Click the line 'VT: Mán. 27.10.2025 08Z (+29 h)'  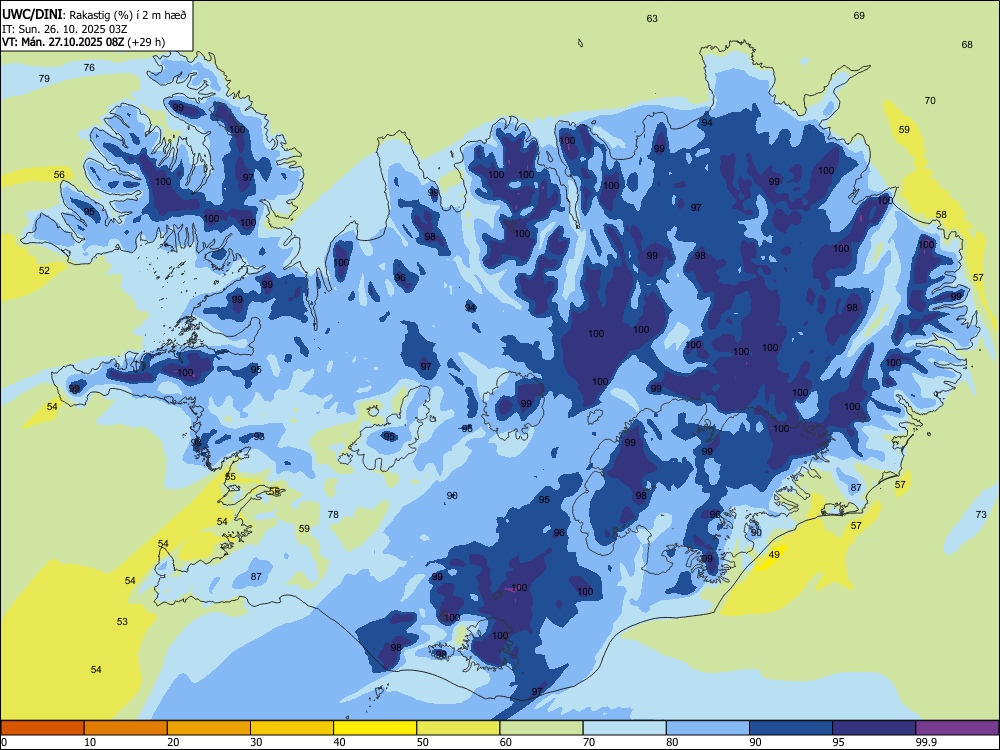click(84, 42)
